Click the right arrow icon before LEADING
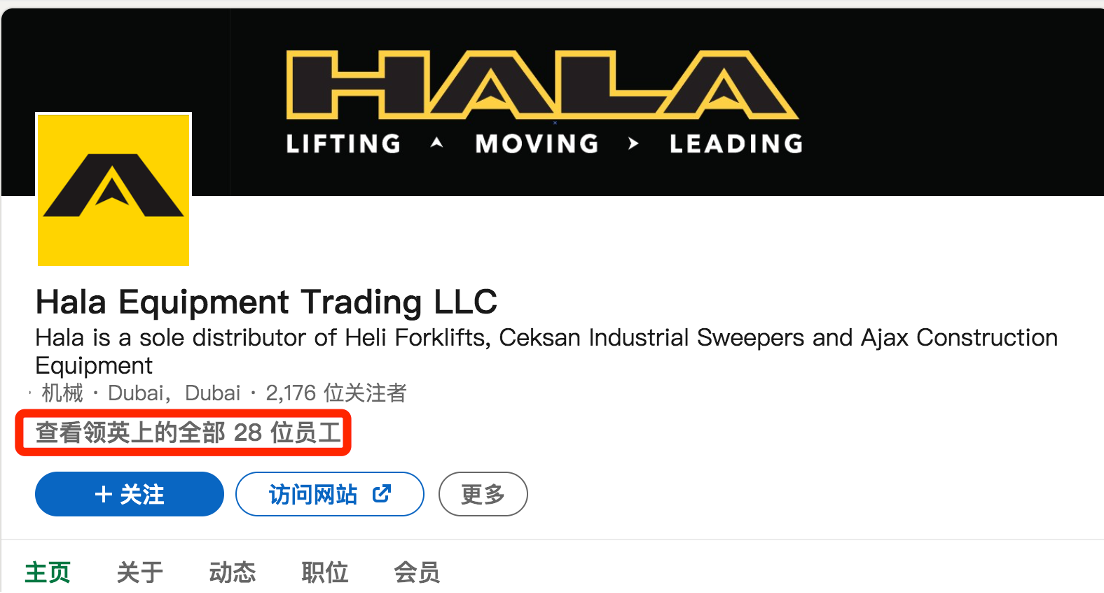This screenshot has width=1104, height=593. pos(633,144)
